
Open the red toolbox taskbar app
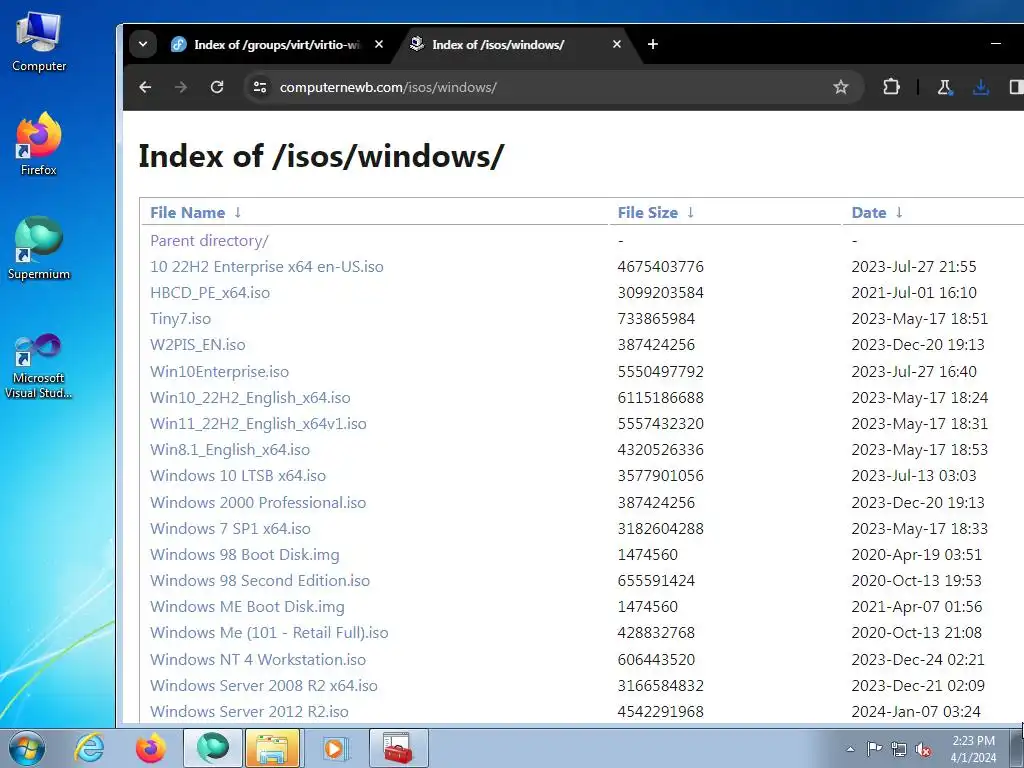398,748
